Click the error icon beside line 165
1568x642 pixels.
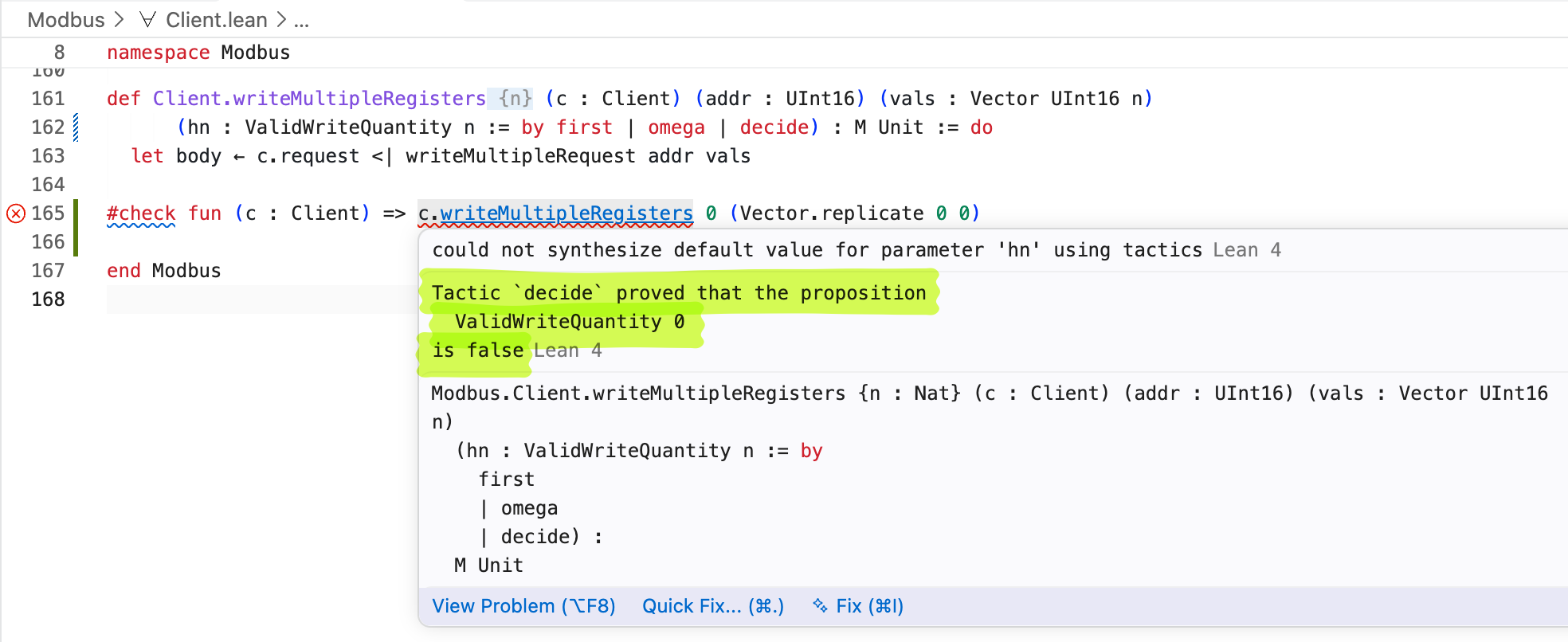(x=16, y=213)
